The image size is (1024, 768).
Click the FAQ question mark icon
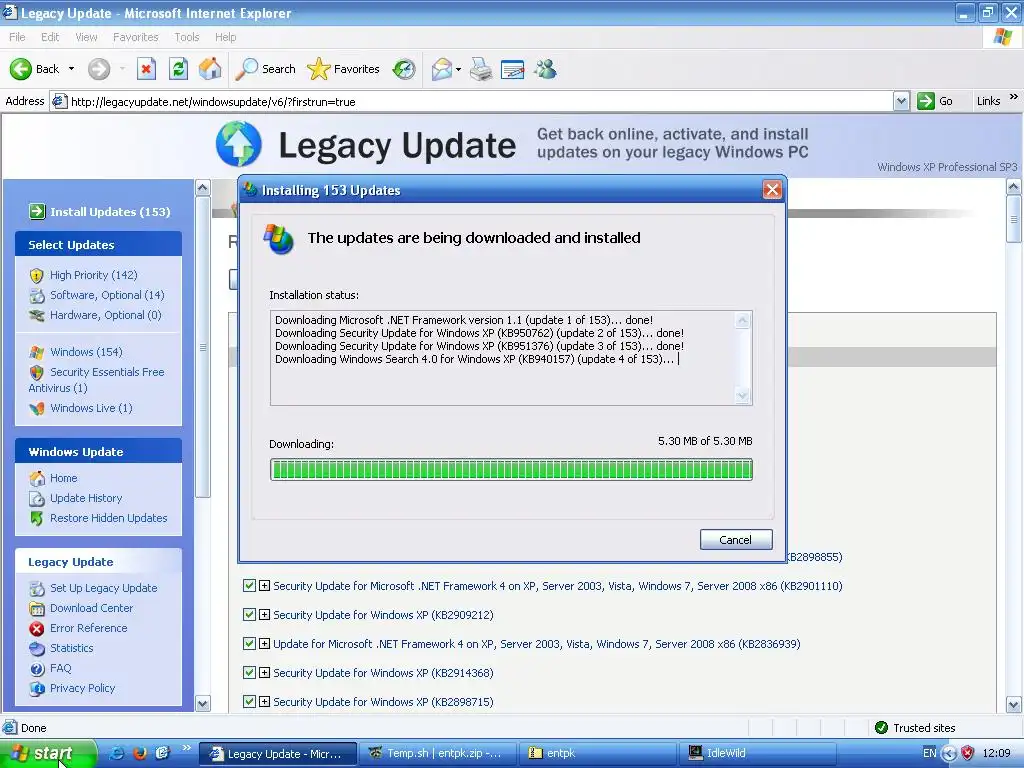[x=37, y=669]
